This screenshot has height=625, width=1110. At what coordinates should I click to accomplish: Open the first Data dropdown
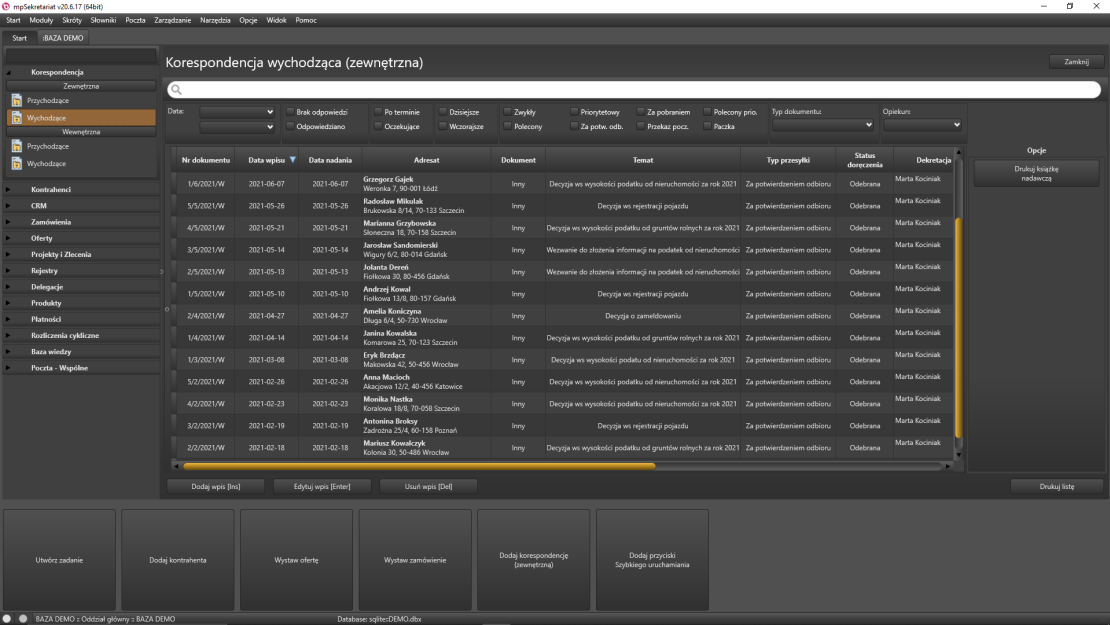click(x=236, y=112)
